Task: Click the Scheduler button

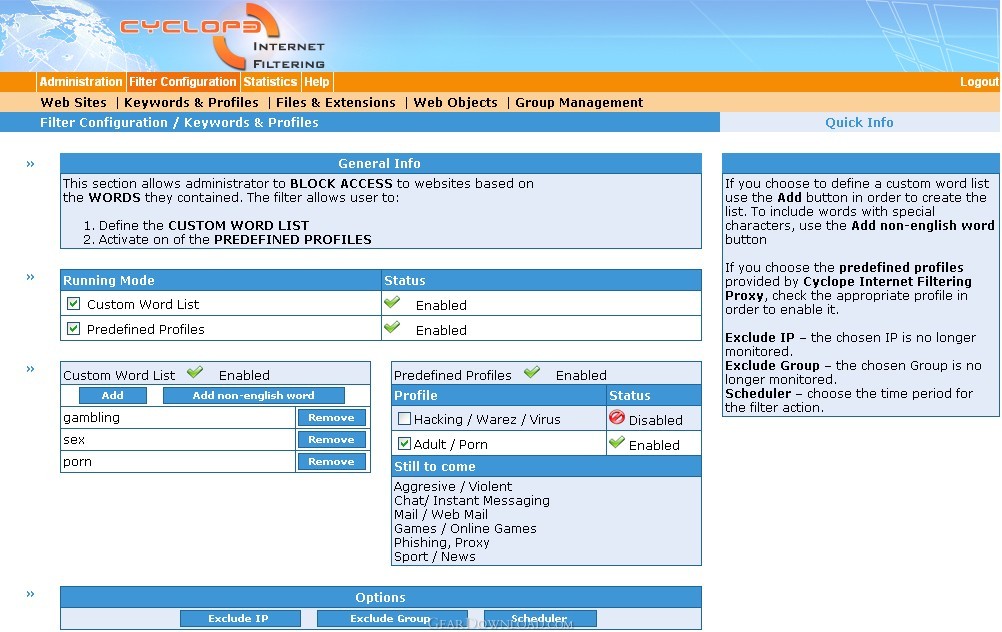Action: click(x=540, y=619)
